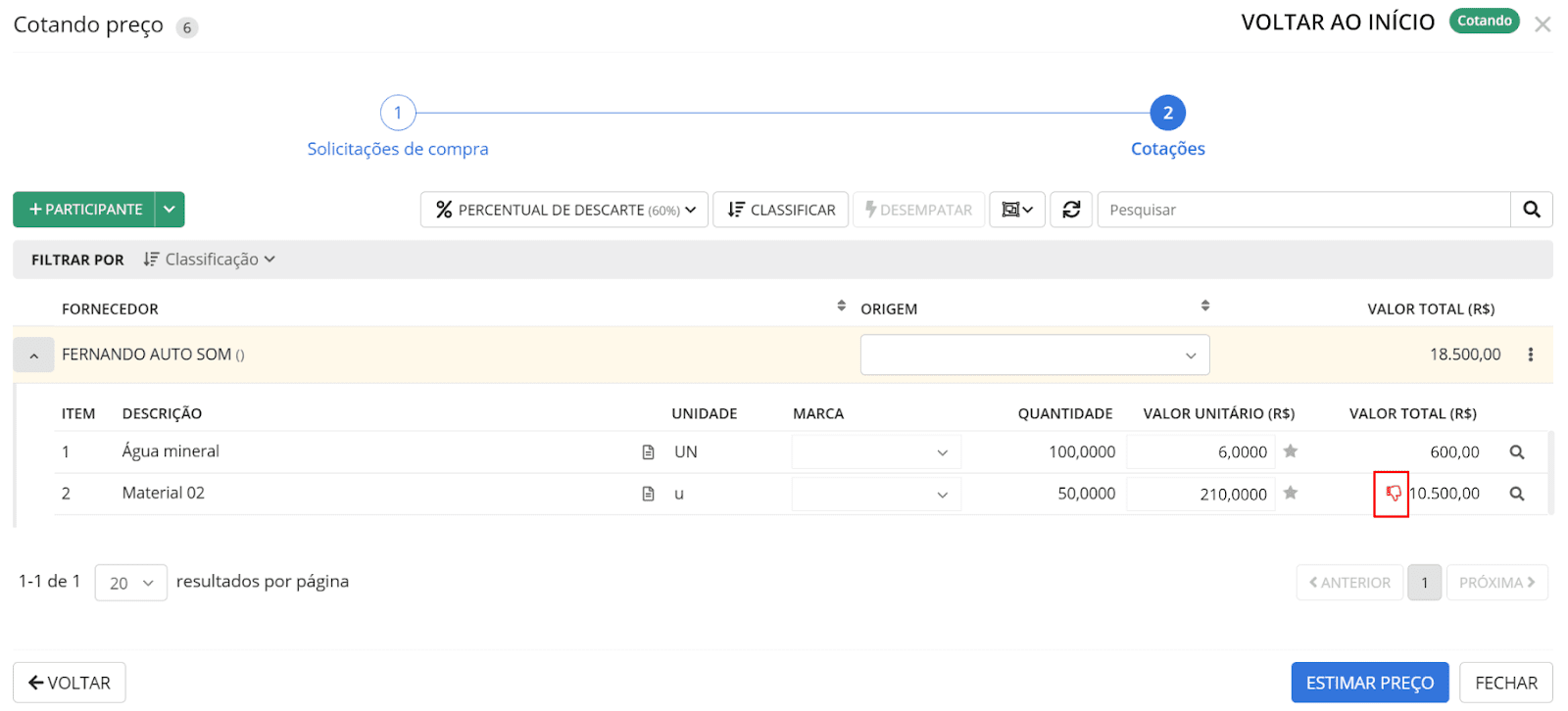The width and height of the screenshot is (1568, 711).
Task: Click the ESTIMAR PREÇO button
Action: click(1369, 683)
